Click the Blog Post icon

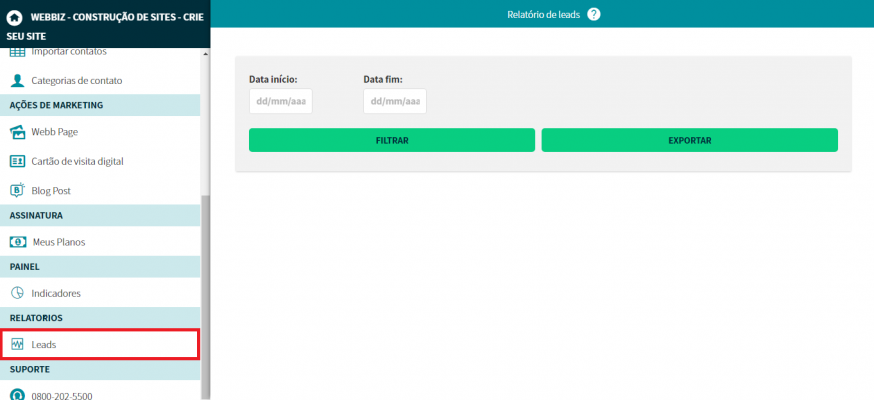point(17,190)
